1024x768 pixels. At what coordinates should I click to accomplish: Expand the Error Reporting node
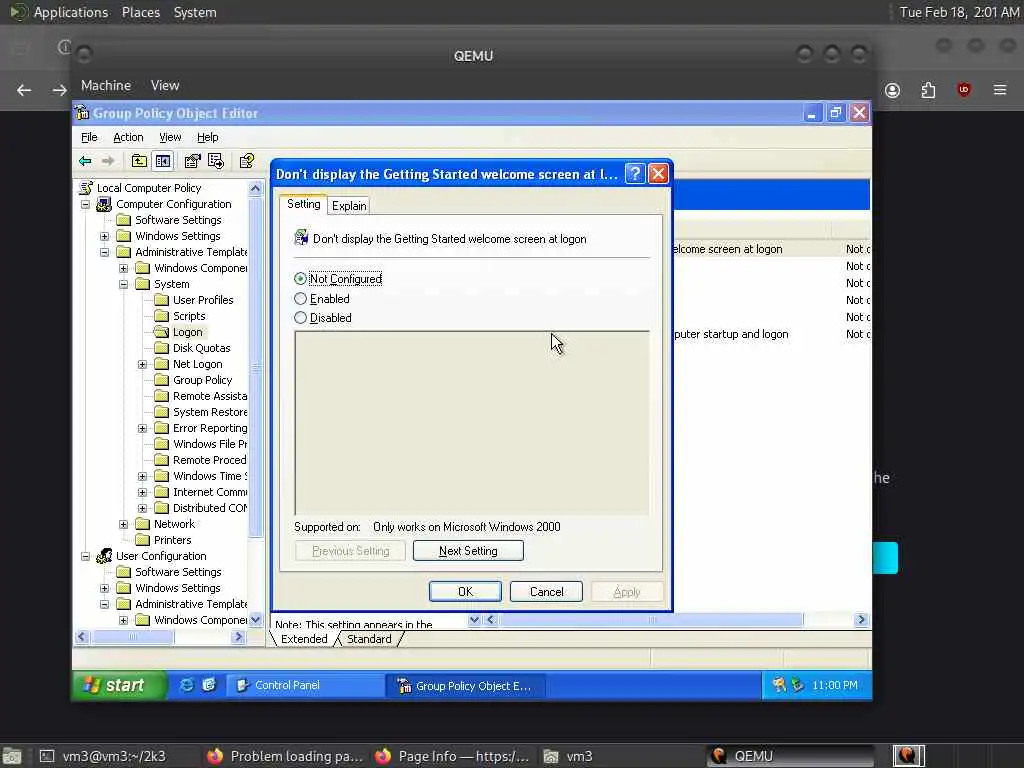[x=142, y=428]
